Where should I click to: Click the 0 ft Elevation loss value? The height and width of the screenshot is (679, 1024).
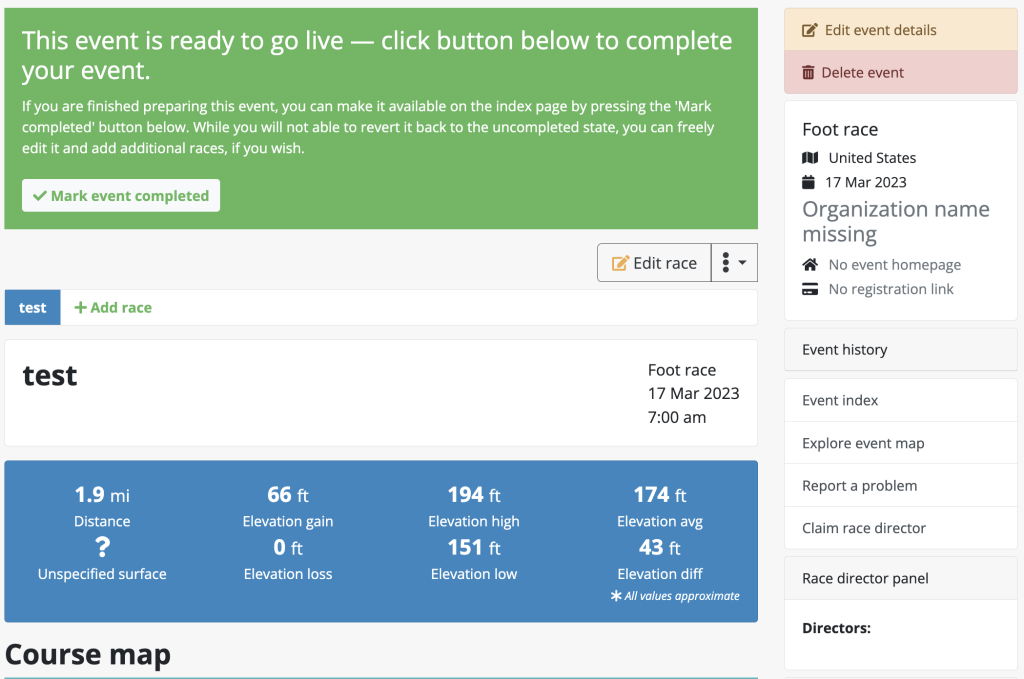click(x=288, y=547)
